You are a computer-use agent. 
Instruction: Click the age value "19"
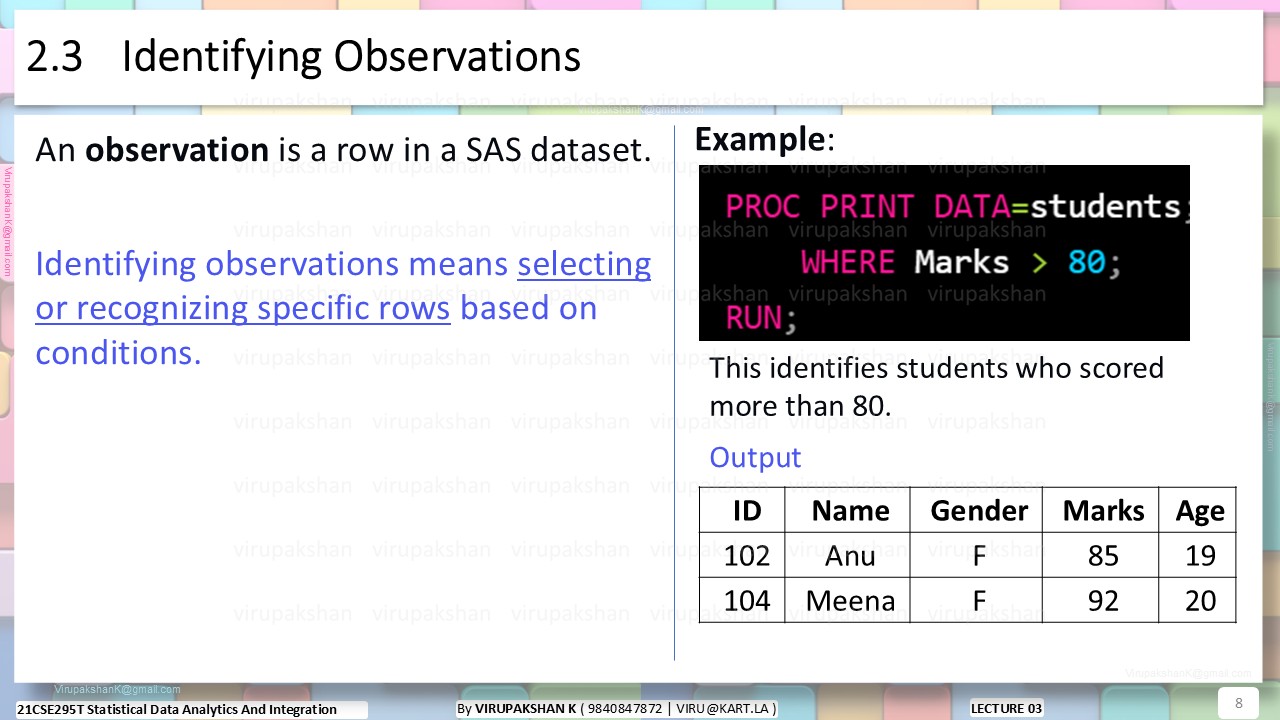1197,555
